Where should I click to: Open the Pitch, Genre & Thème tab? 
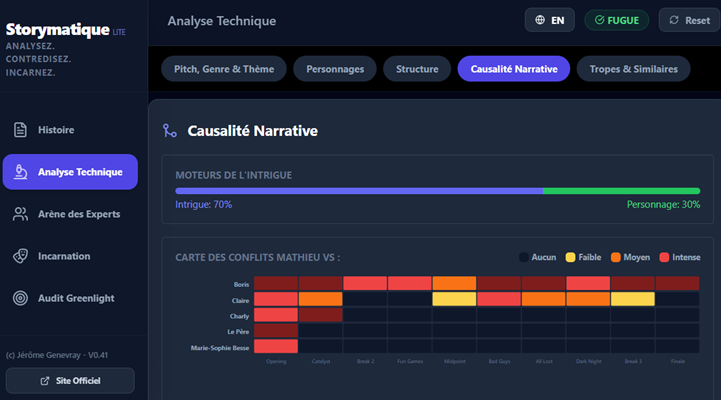(x=224, y=69)
